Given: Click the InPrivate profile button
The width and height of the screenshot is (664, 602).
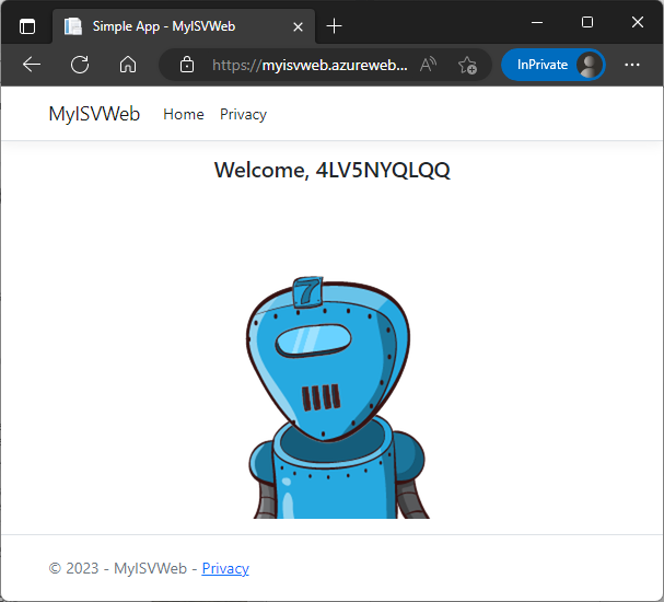Looking at the screenshot, I should (553, 65).
